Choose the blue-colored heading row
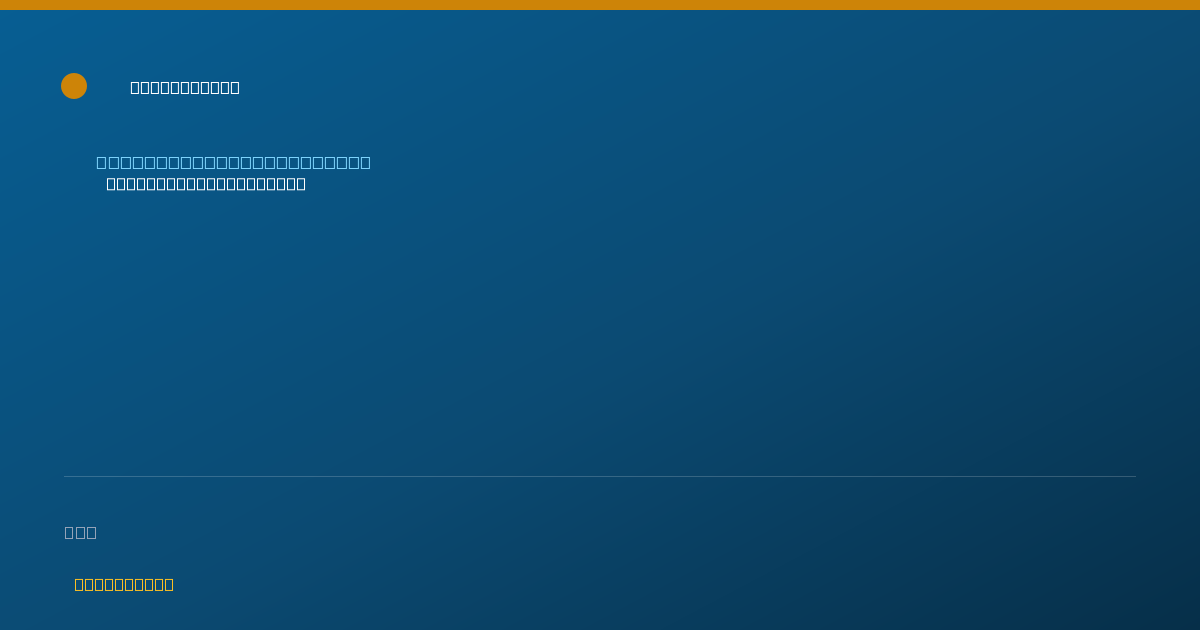 click(x=233, y=162)
